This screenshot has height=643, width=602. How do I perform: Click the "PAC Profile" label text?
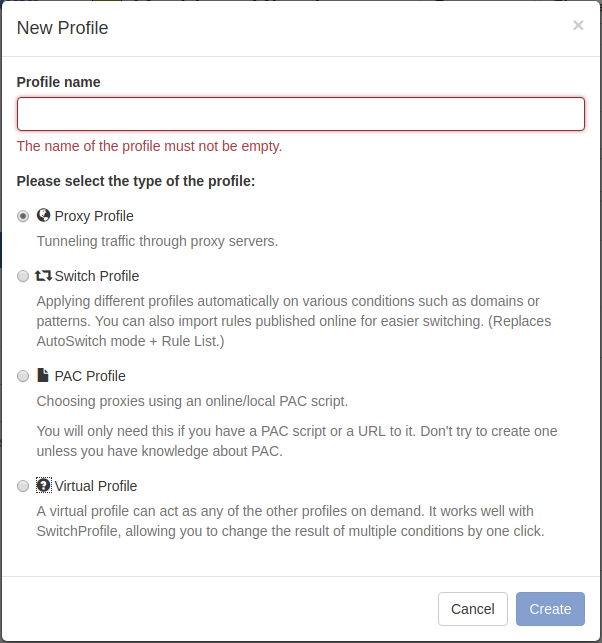click(90, 376)
